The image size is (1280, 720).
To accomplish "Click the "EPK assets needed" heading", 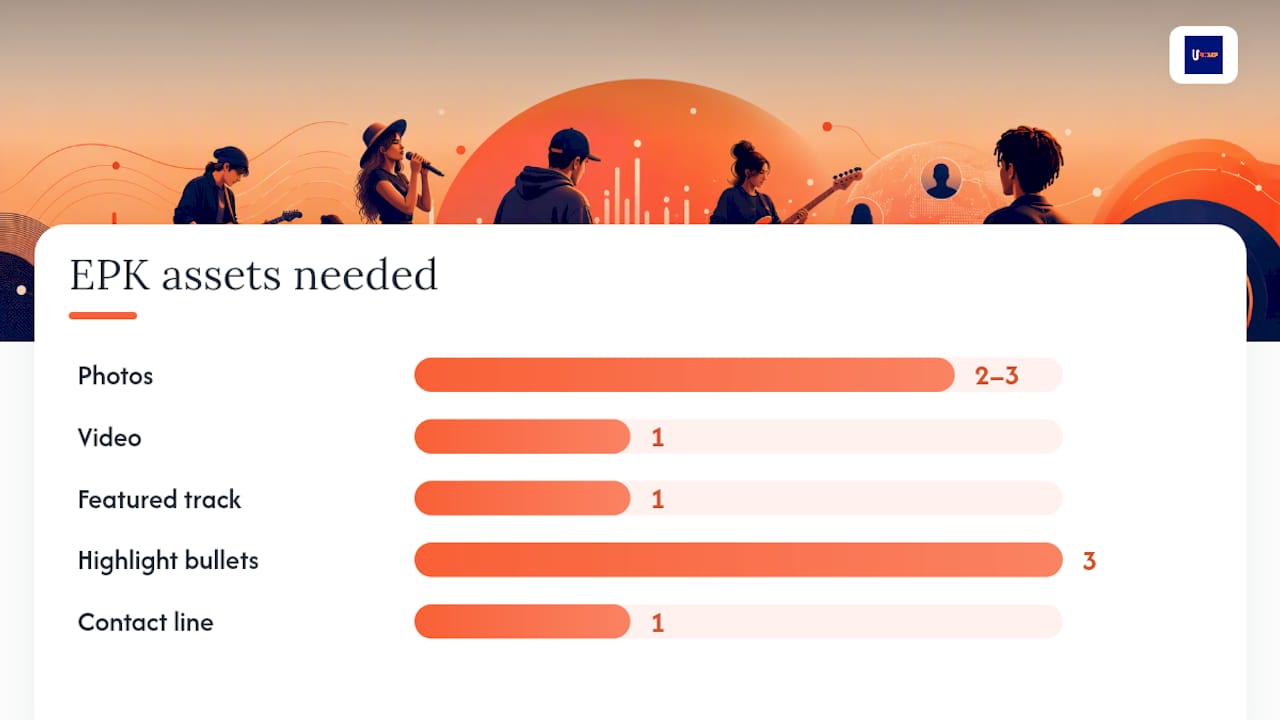I will (253, 275).
